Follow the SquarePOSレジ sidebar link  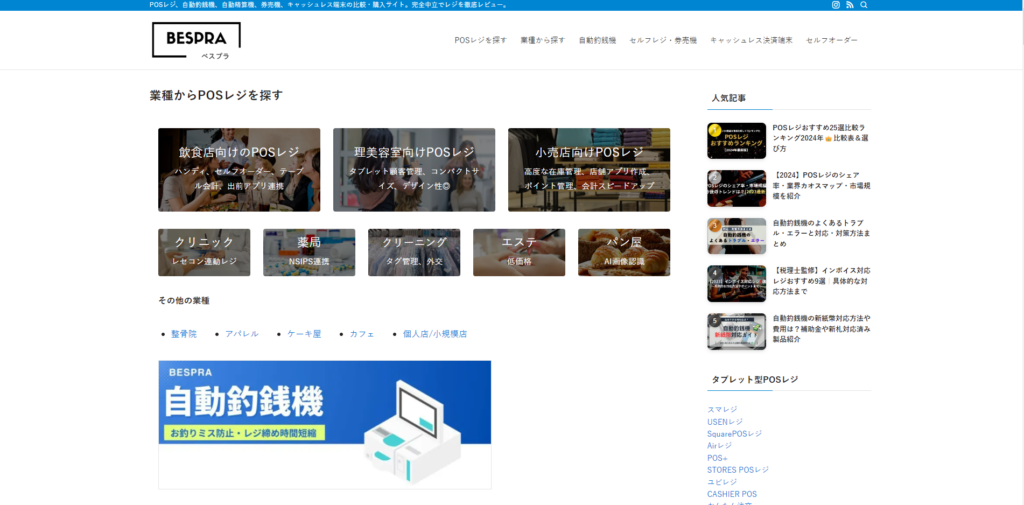734,433
